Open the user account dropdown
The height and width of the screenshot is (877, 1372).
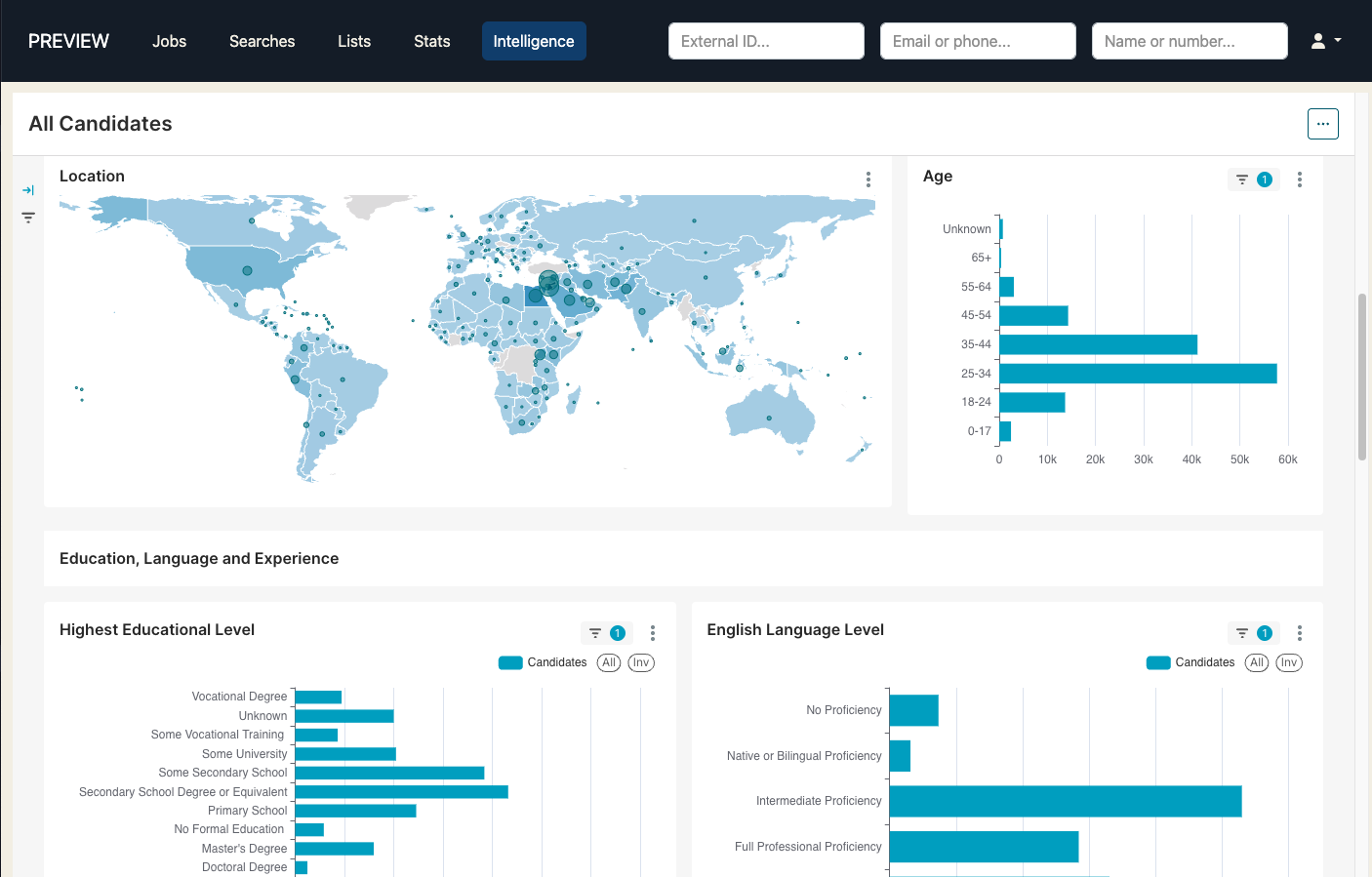1325,41
